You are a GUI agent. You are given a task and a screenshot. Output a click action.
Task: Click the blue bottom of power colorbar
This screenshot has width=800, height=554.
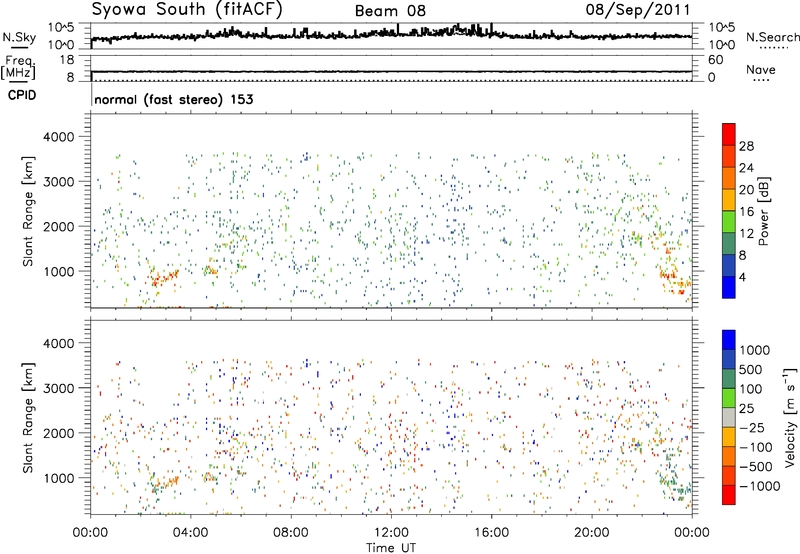(729, 287)
